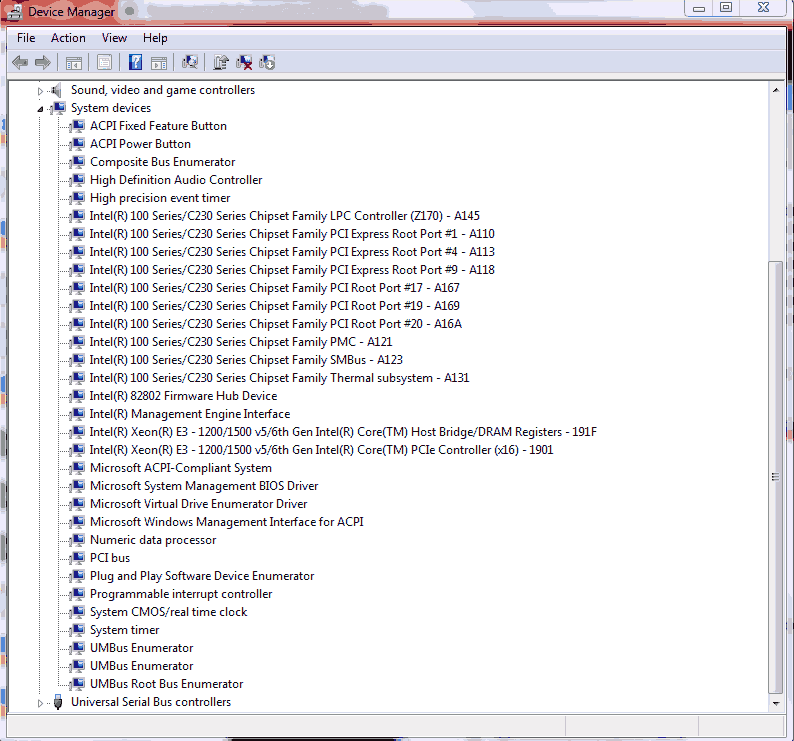Viewport: 794px width, 741px height.
Task: Select Microsoft System Management BIOS Driver
Action: coord(204,486)
